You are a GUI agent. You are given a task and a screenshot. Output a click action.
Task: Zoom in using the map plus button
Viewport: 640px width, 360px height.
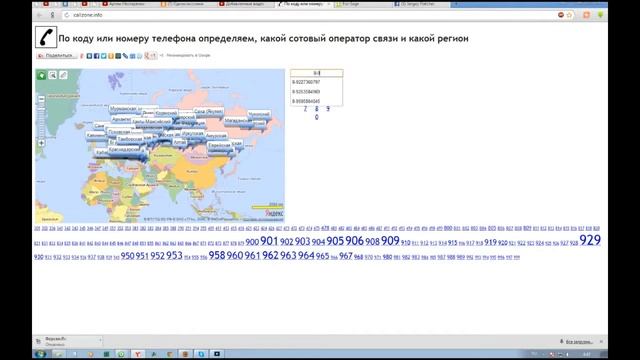point(41,143)
